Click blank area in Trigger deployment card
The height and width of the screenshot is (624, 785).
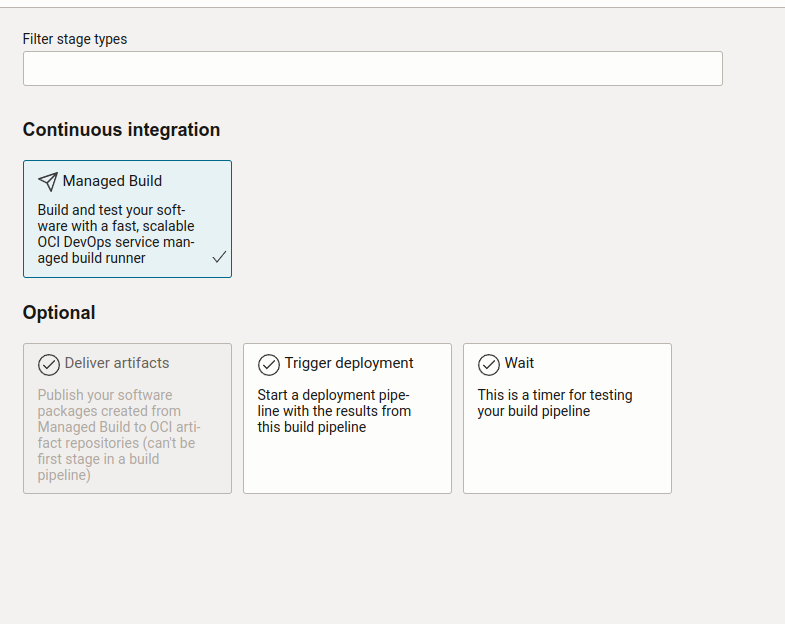click(x=346, y=465)
